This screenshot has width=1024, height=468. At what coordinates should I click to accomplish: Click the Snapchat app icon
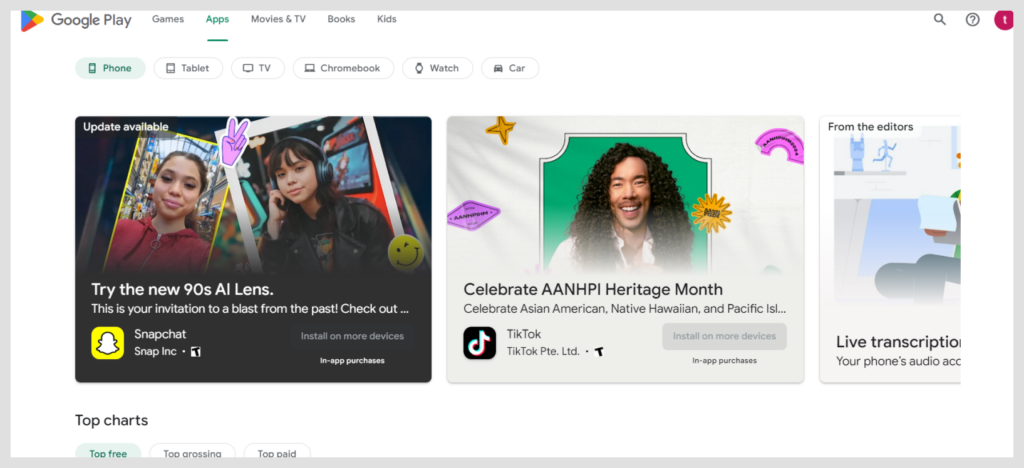click(107, 342)
